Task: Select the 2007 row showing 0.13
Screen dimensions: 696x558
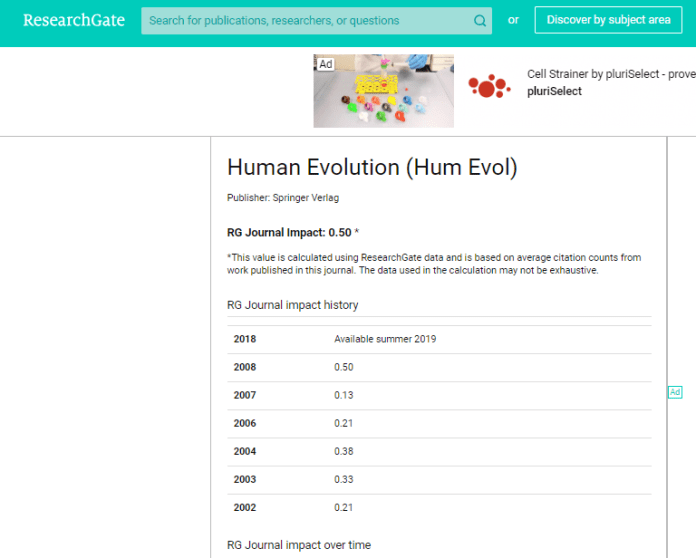Action: tap(438, 395)
